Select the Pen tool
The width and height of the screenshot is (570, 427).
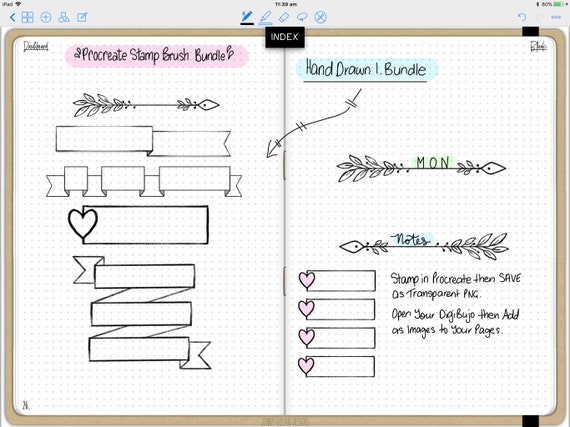click(247, 17)
